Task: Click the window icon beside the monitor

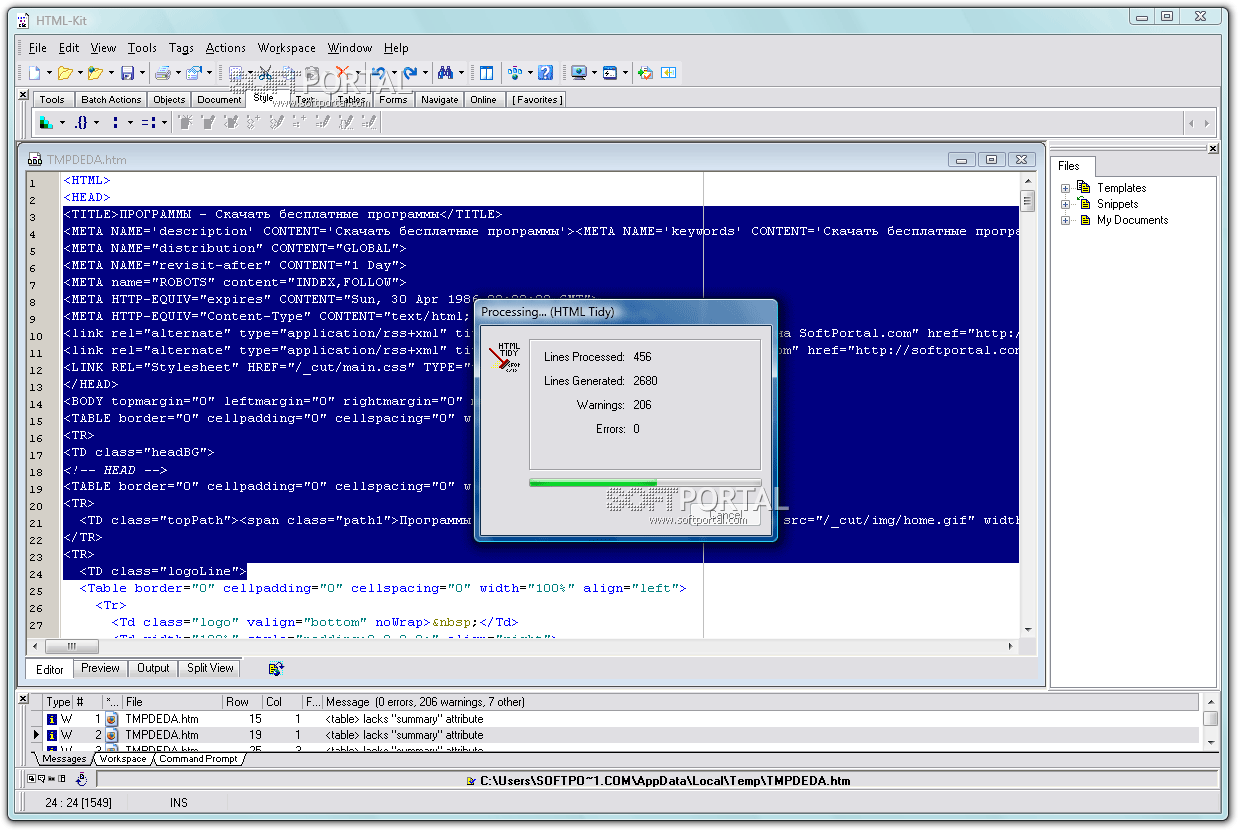Action: [x=610, y=73]
